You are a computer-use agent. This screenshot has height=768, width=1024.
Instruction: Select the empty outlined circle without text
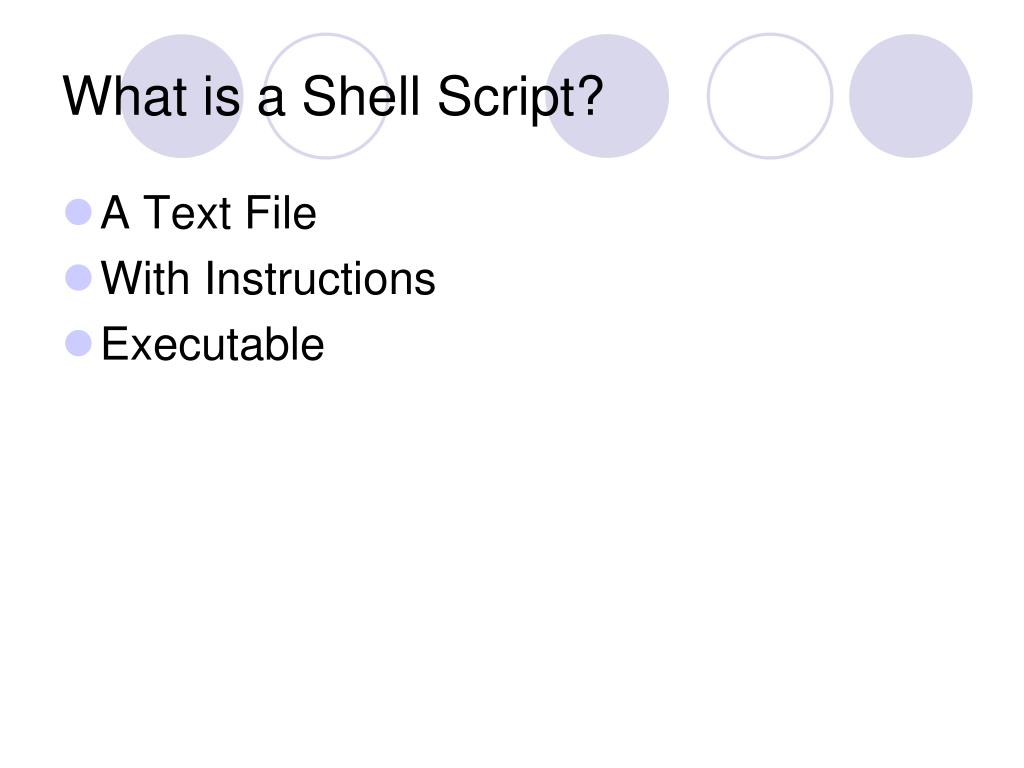click(770, 96)
